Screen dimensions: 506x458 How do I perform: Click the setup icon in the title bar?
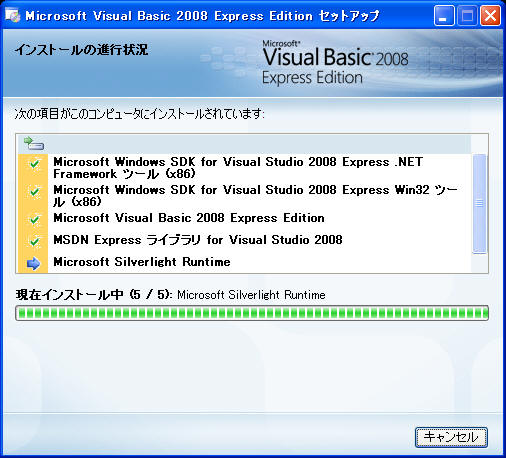[x=13, y=16]
